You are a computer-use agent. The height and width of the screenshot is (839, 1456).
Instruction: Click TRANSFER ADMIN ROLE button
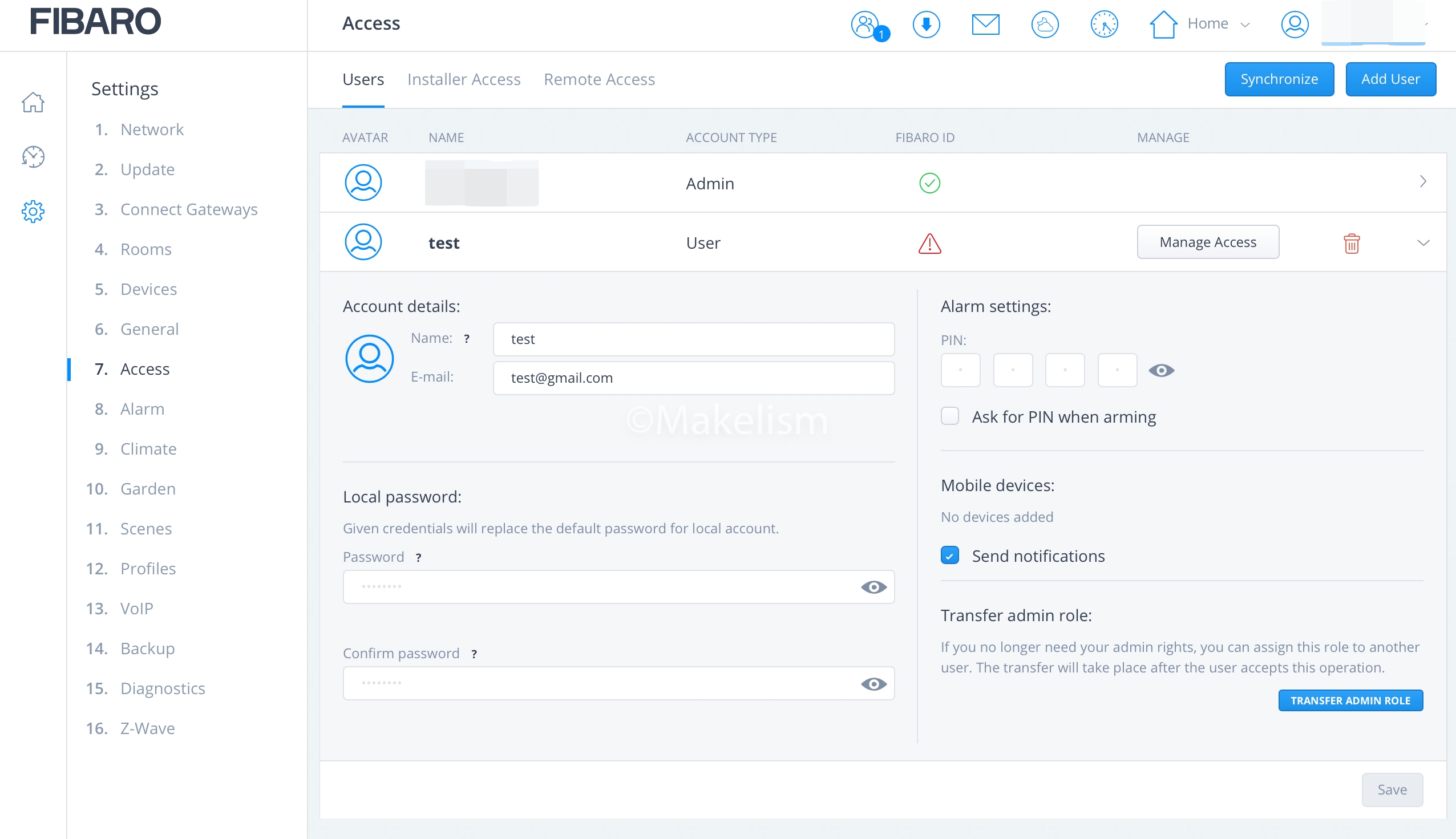coord(1350,701)
